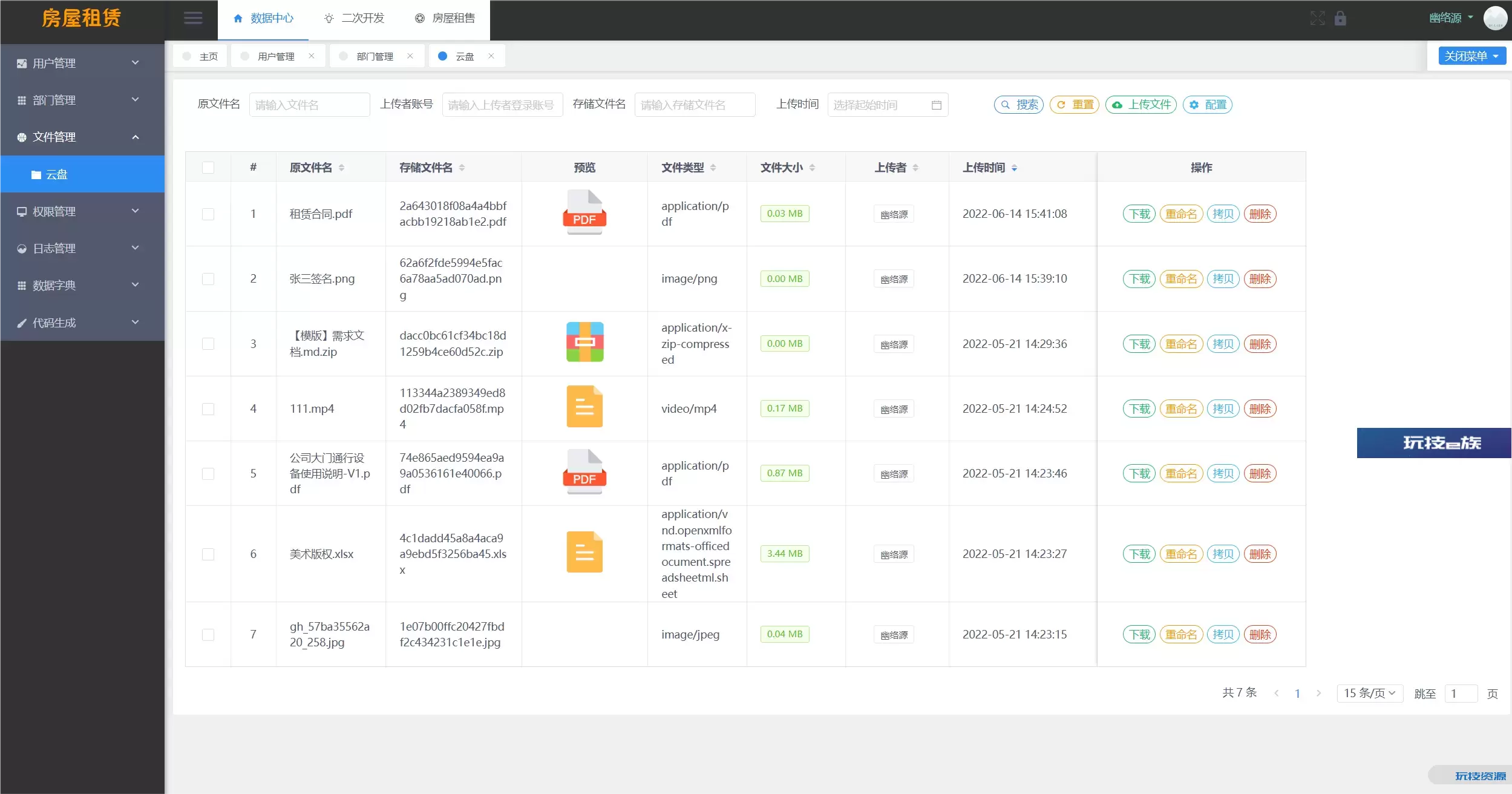This screenshot has width=1512, height=794.
Task: Go to previous page arrow in pagination
Action: coord(1276,693)
